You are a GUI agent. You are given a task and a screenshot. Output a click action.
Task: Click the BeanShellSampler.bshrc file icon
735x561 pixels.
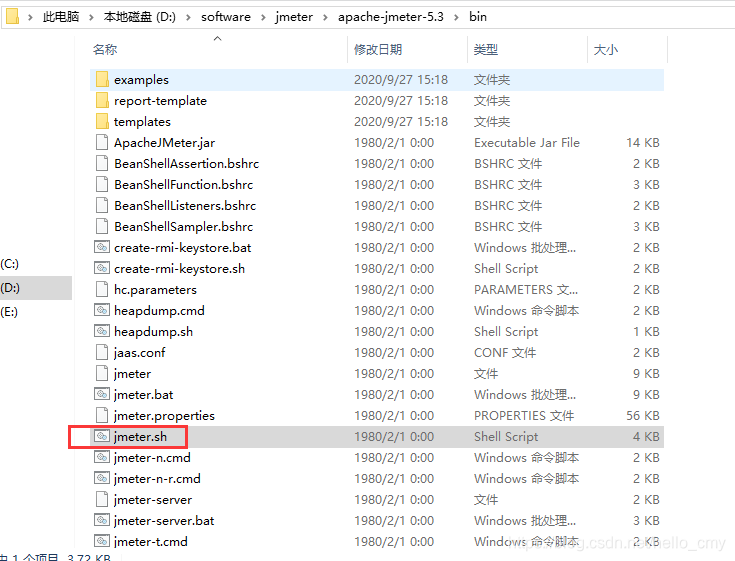click(102, 227)
